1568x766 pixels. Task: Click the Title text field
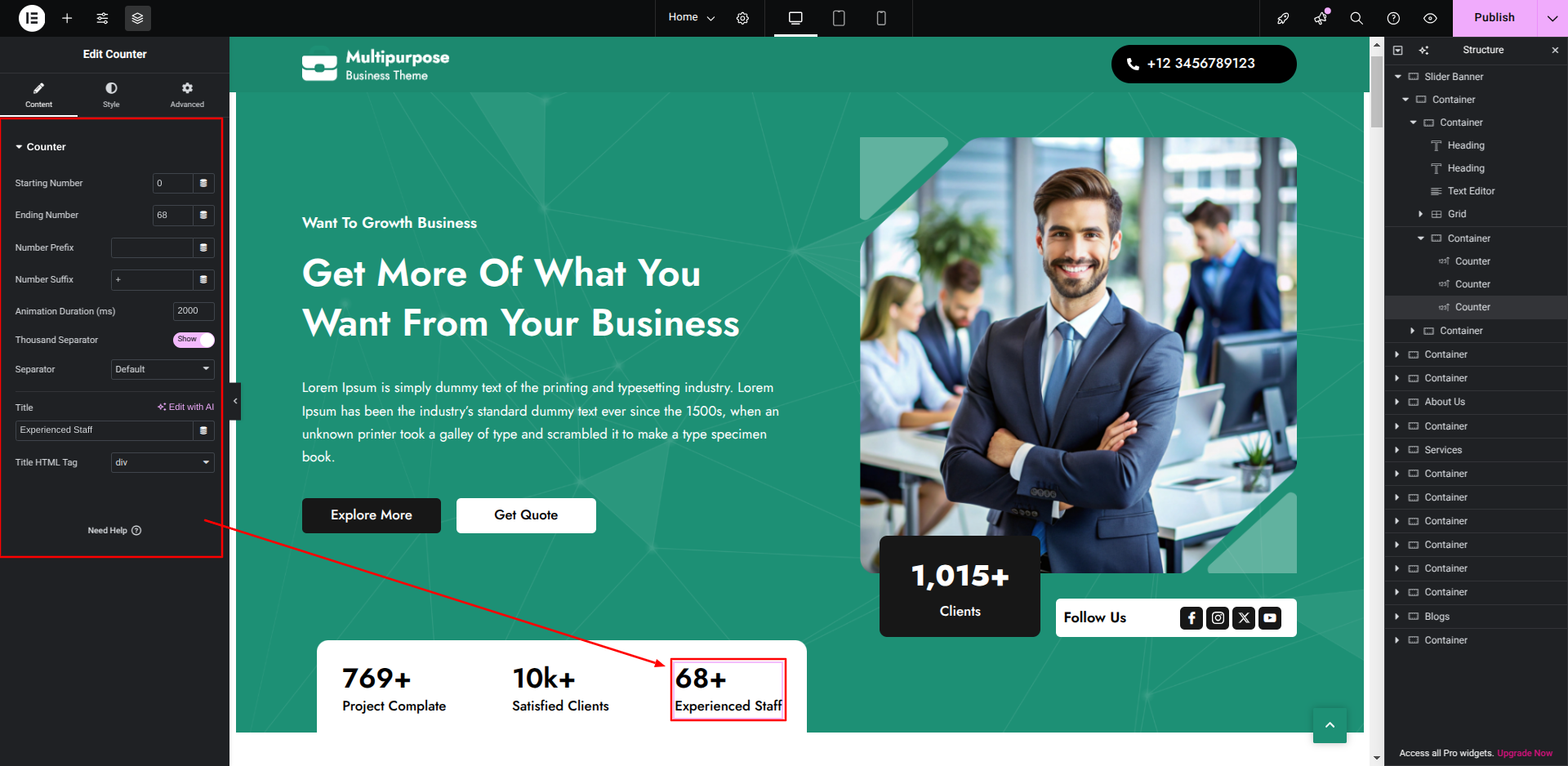coord(105,430)
